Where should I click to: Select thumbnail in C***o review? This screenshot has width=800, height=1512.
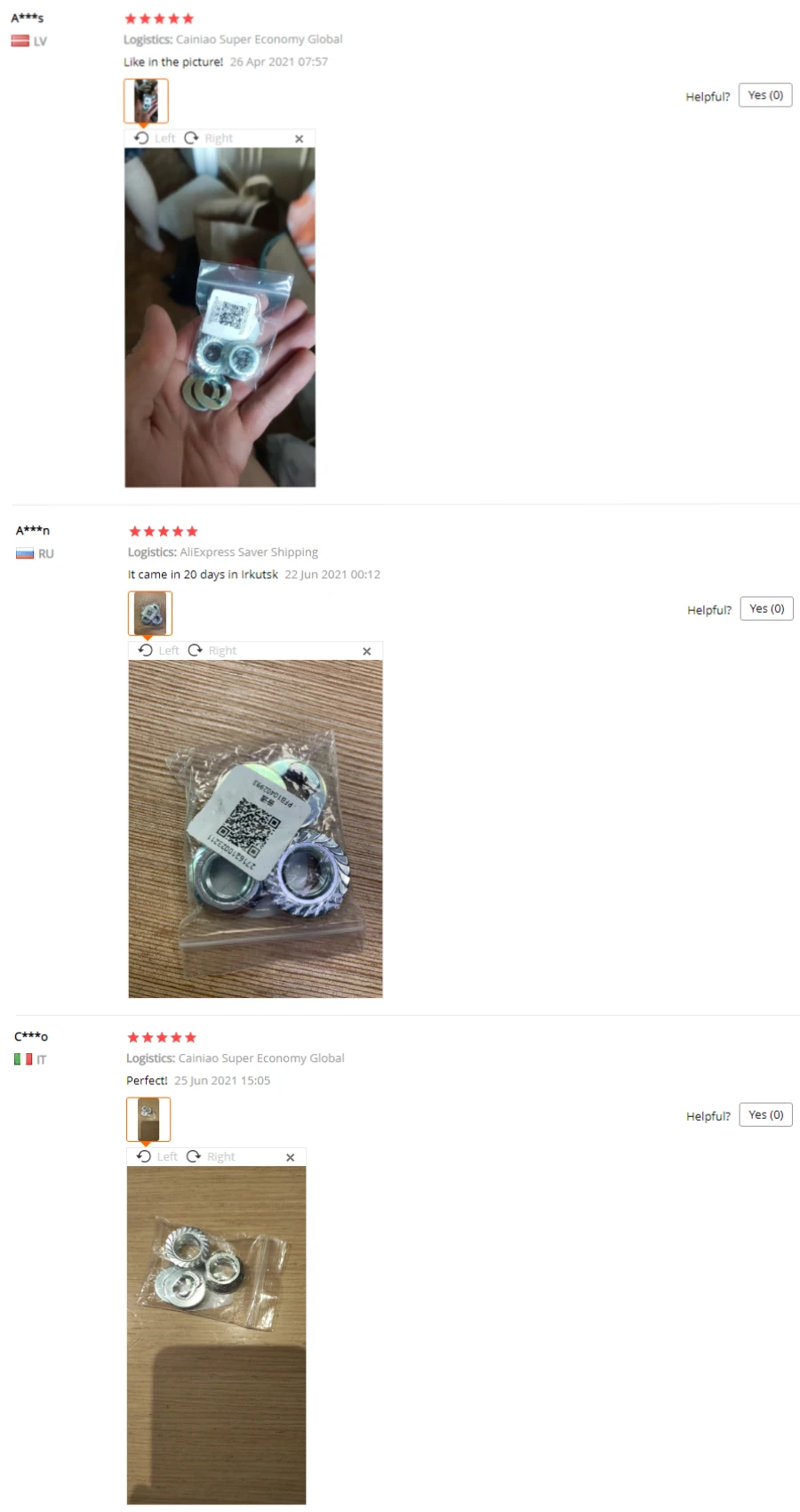pyautogui.click(x=148, y=1119)
